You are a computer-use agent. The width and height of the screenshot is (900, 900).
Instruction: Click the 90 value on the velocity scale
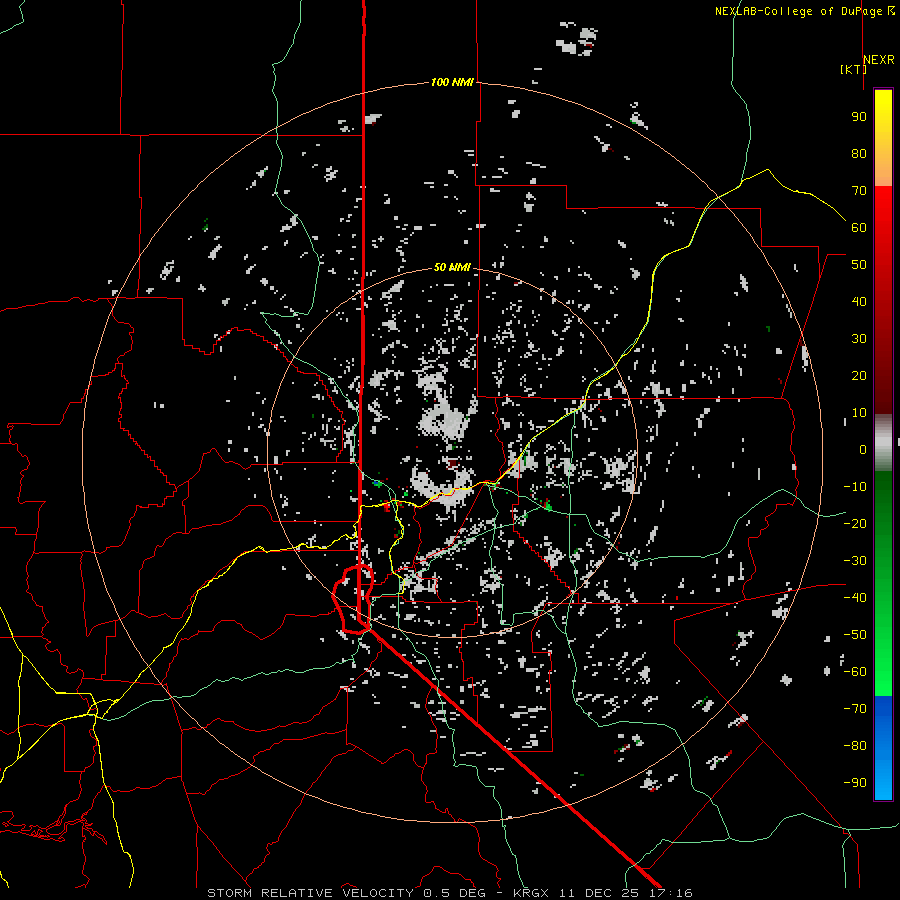859,117
